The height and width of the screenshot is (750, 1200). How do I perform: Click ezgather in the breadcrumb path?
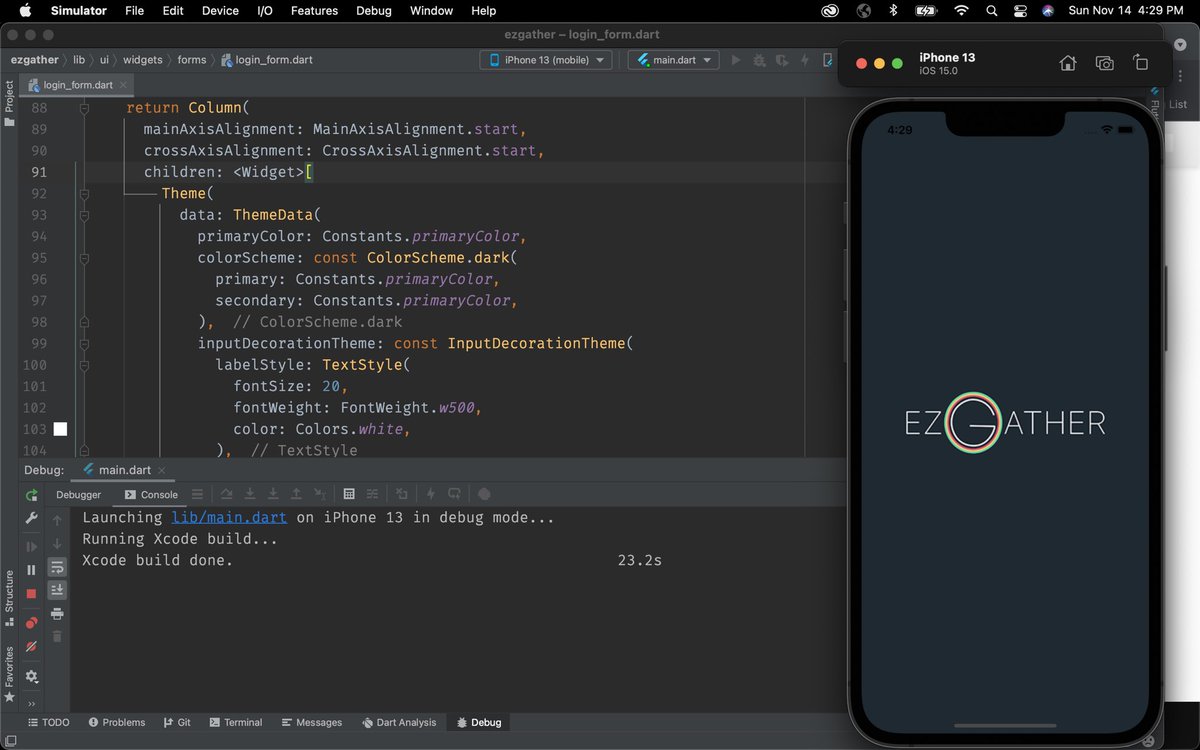[35, 60]
